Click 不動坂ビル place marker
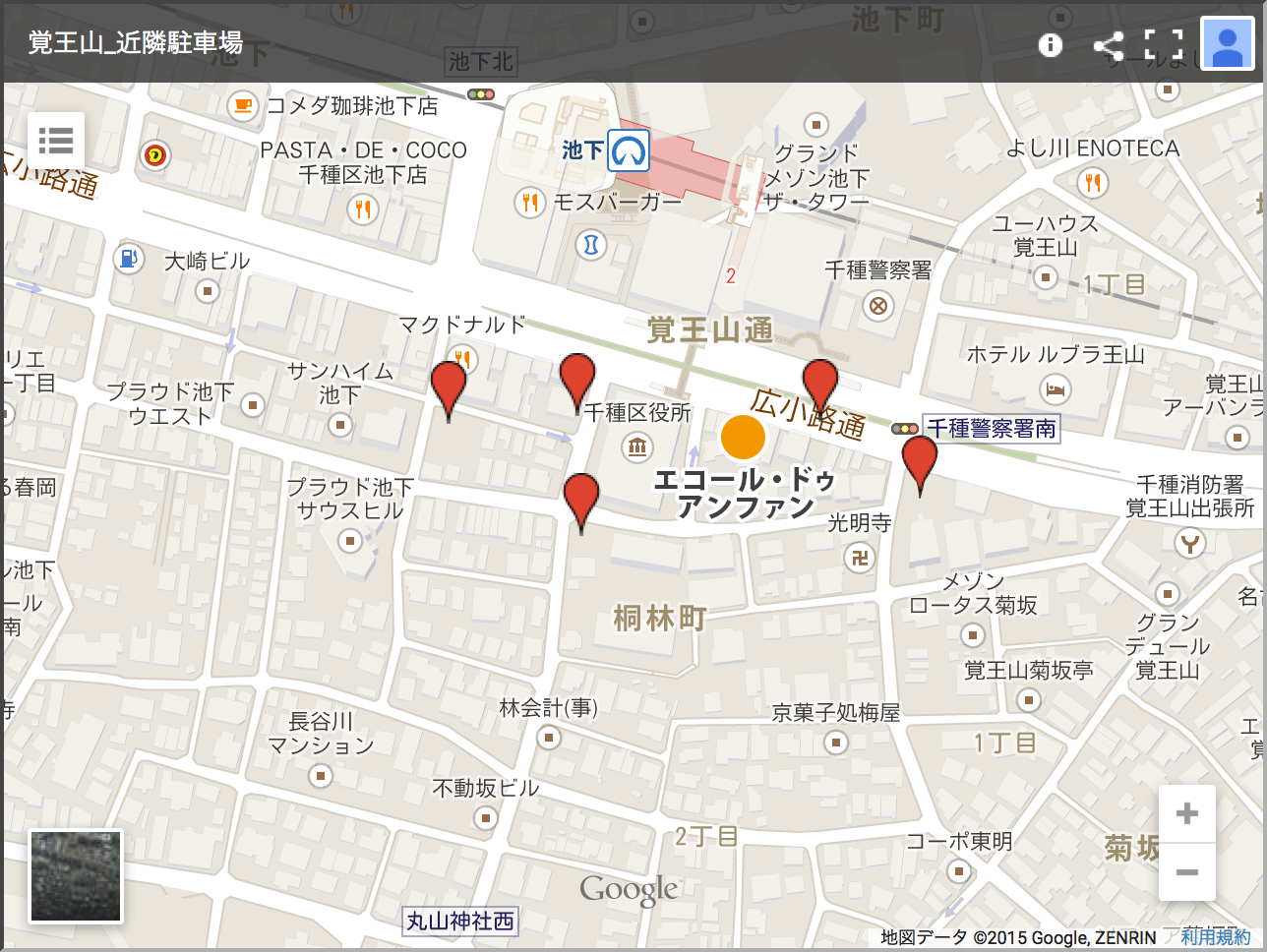This screenshot has width=1267, height=952. [485, 817]
